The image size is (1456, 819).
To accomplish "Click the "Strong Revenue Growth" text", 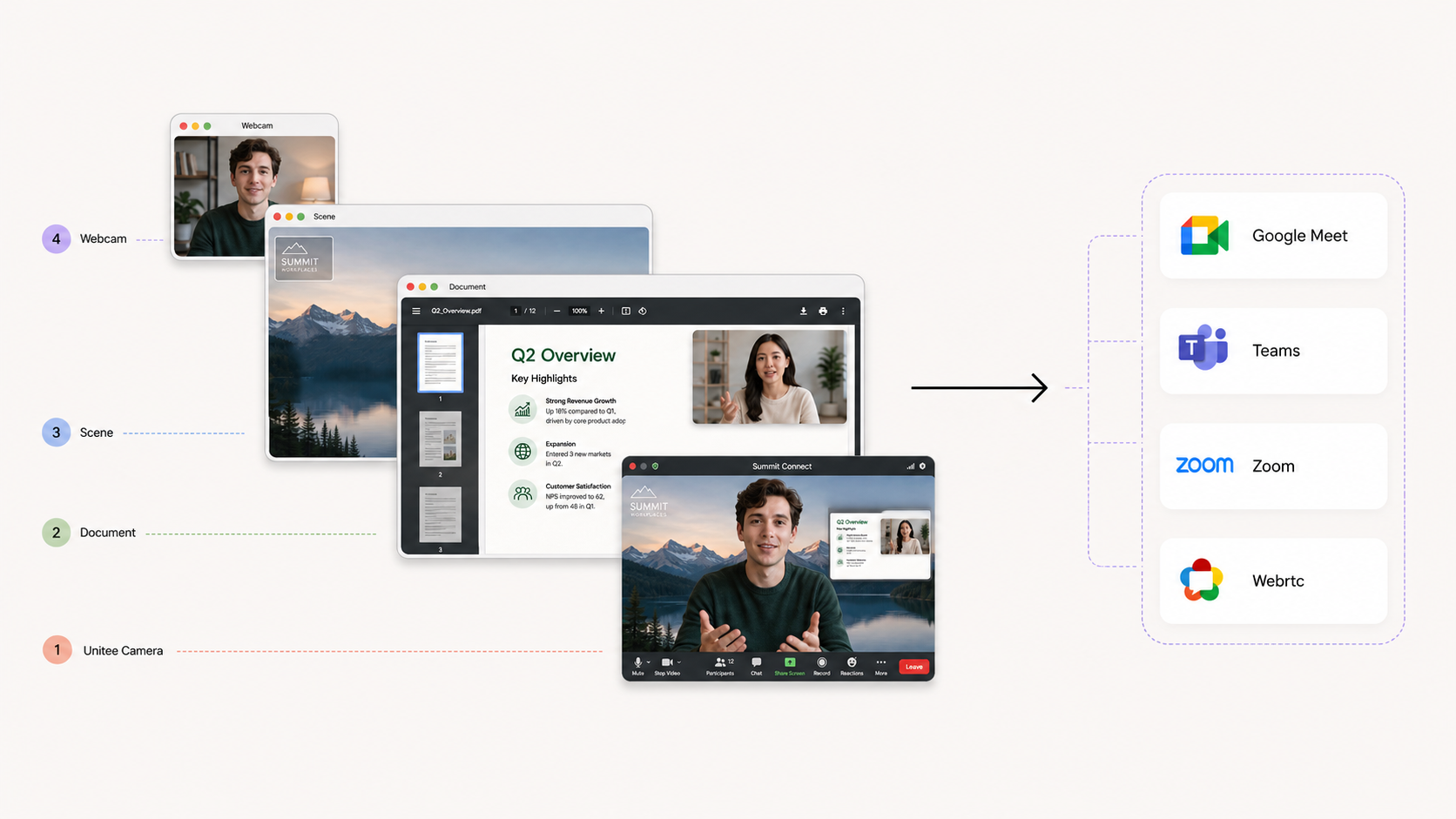I will pos(581,401).
